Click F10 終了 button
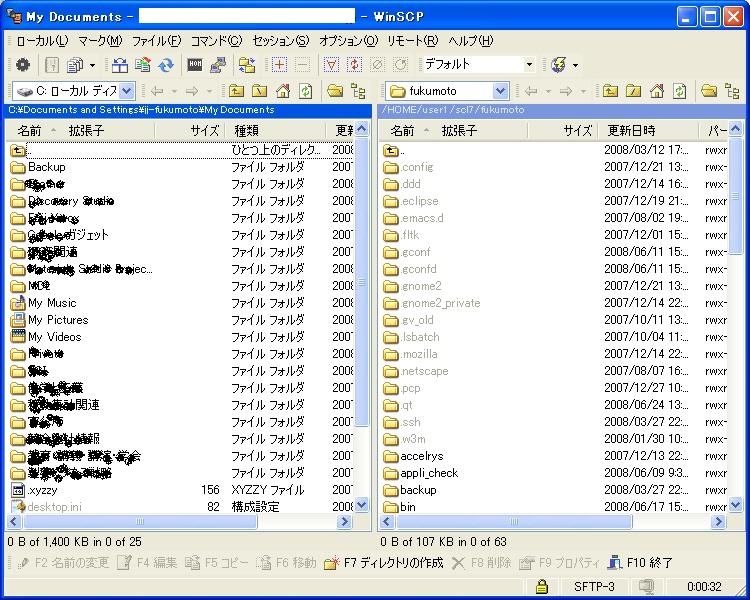 coord(640,563)
